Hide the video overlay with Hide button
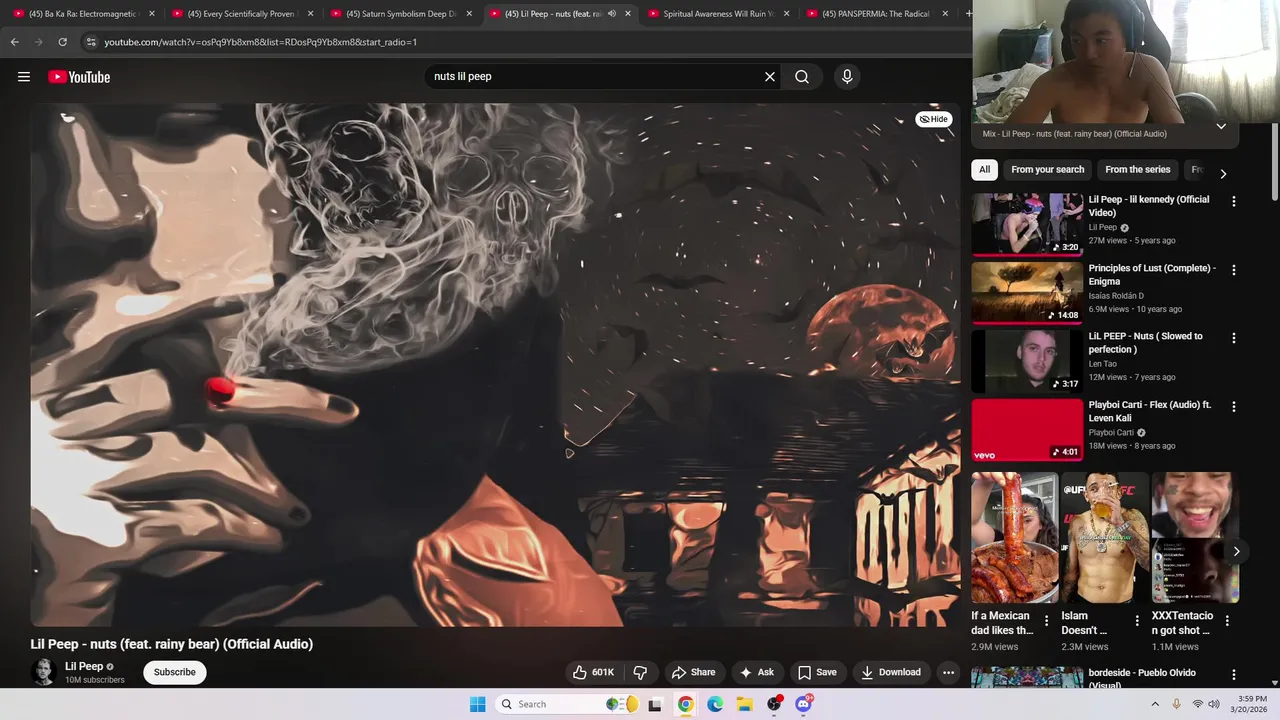1280x720 pixels. [x=934, y=119]
